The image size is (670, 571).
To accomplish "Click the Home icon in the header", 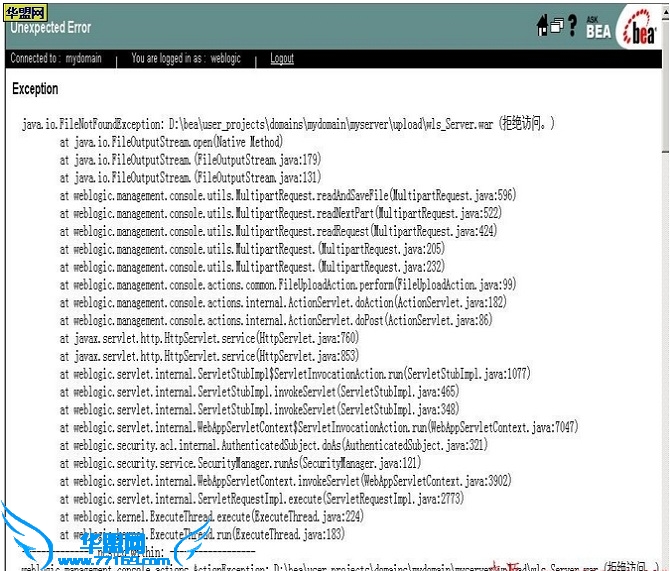I will click(x=543, y=26).
